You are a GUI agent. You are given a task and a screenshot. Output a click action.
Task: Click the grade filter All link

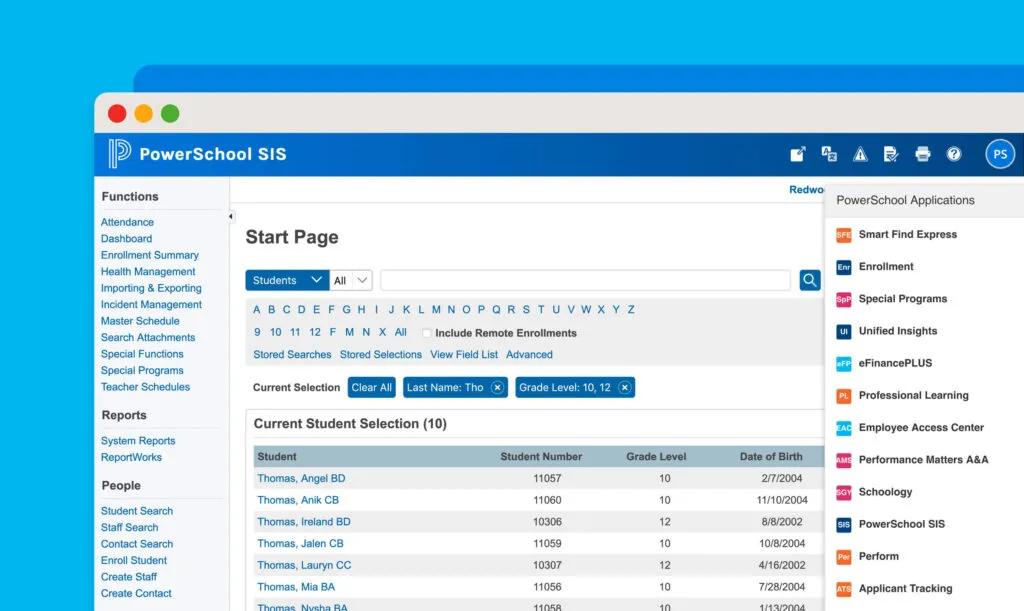pos(400,332)
